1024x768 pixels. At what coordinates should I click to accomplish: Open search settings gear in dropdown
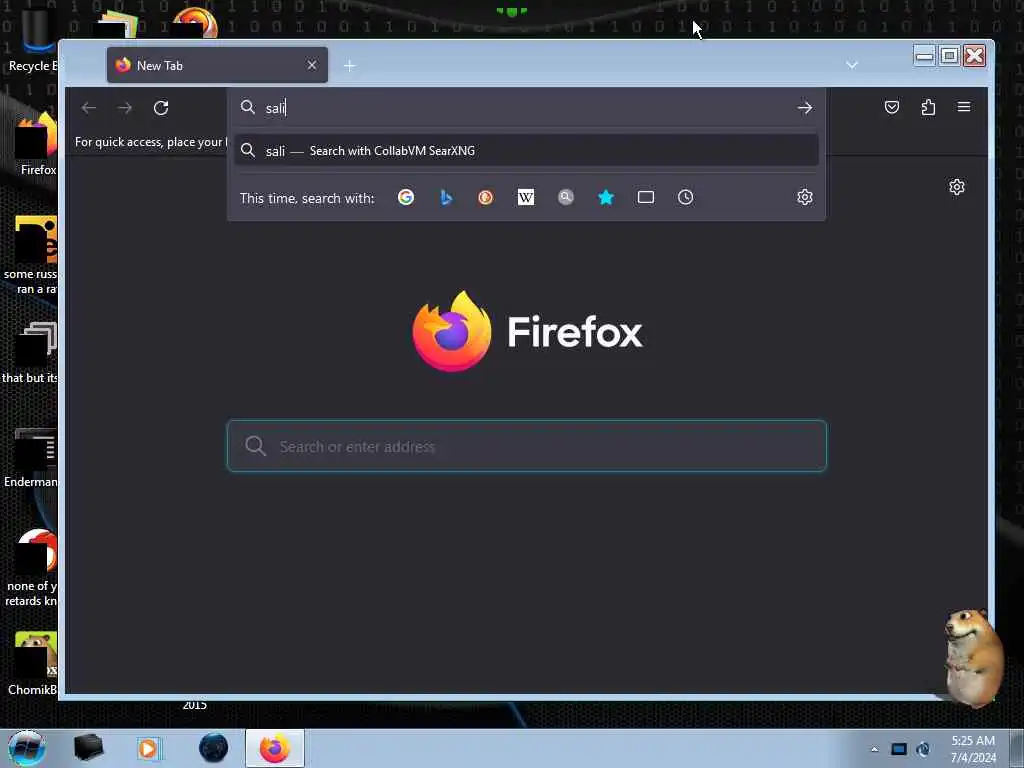[805, 197]
